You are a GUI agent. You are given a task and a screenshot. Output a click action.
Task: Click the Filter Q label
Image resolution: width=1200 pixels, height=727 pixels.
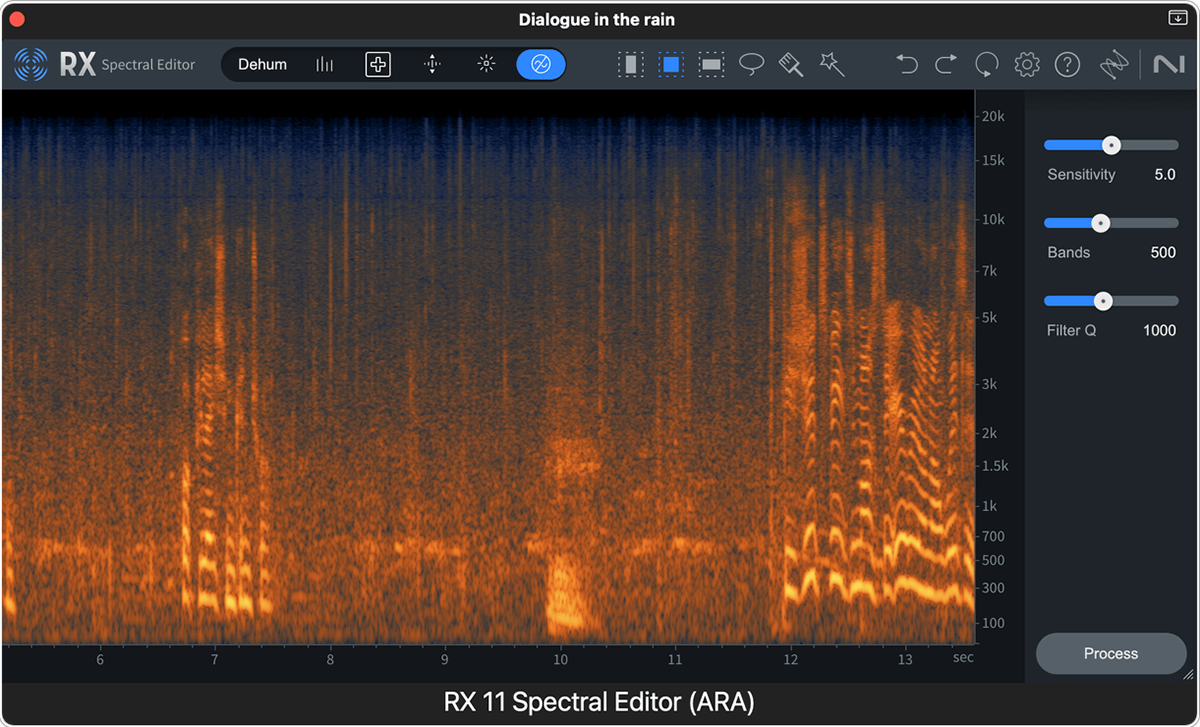[1071, 331]
